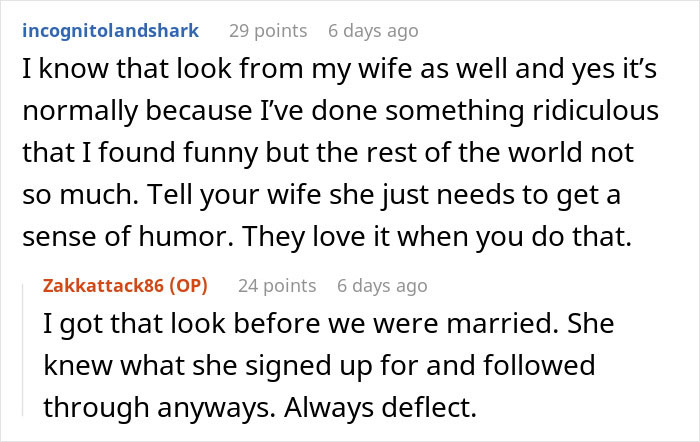
Task: Click timestamp on incognitolandshark's comment
Action: coord(373,31)
